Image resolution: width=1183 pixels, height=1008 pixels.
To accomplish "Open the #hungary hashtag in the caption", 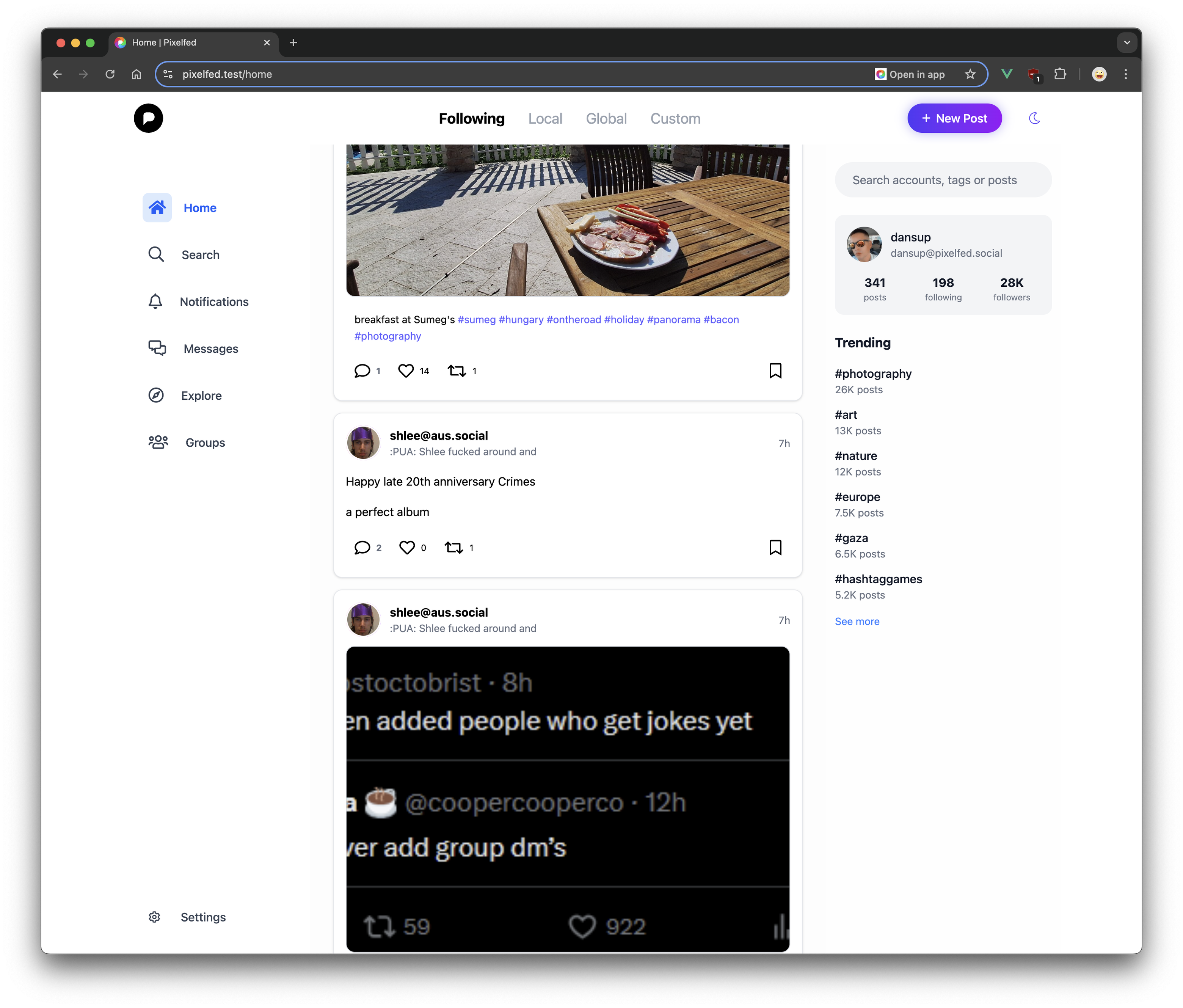I will point(521,319).
